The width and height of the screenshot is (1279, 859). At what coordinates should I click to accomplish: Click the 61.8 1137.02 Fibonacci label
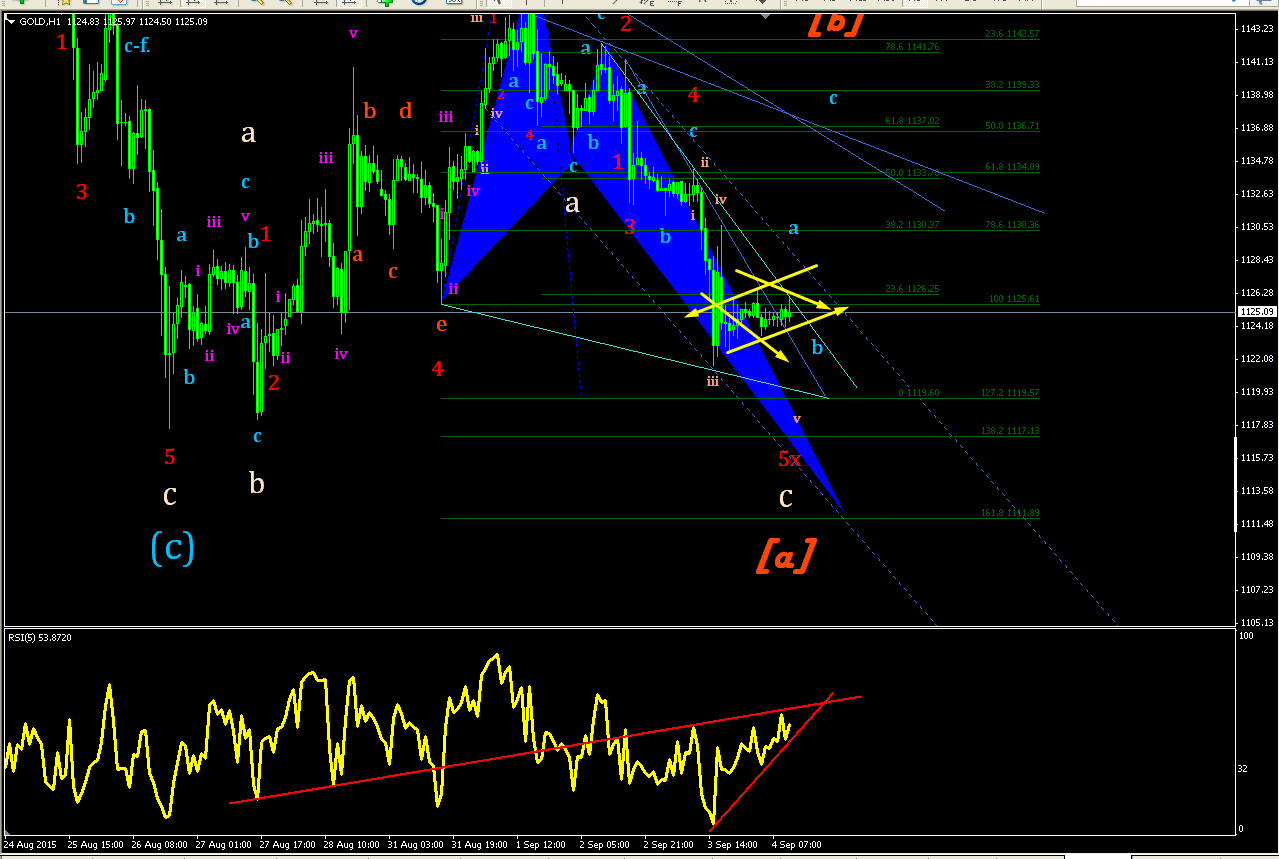[x=912, y=121]
